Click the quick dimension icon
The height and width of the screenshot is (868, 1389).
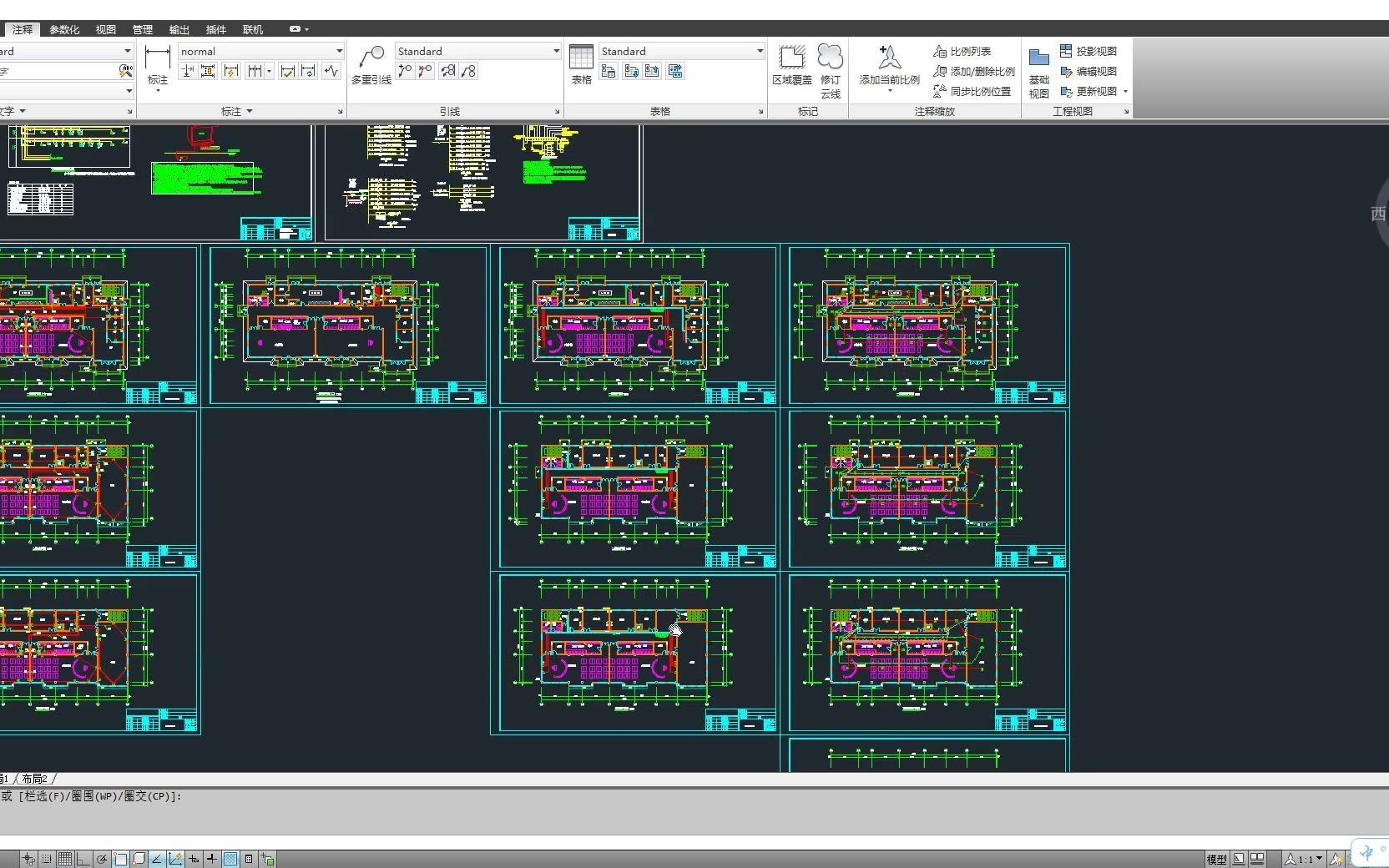click(x=231, y=71)
